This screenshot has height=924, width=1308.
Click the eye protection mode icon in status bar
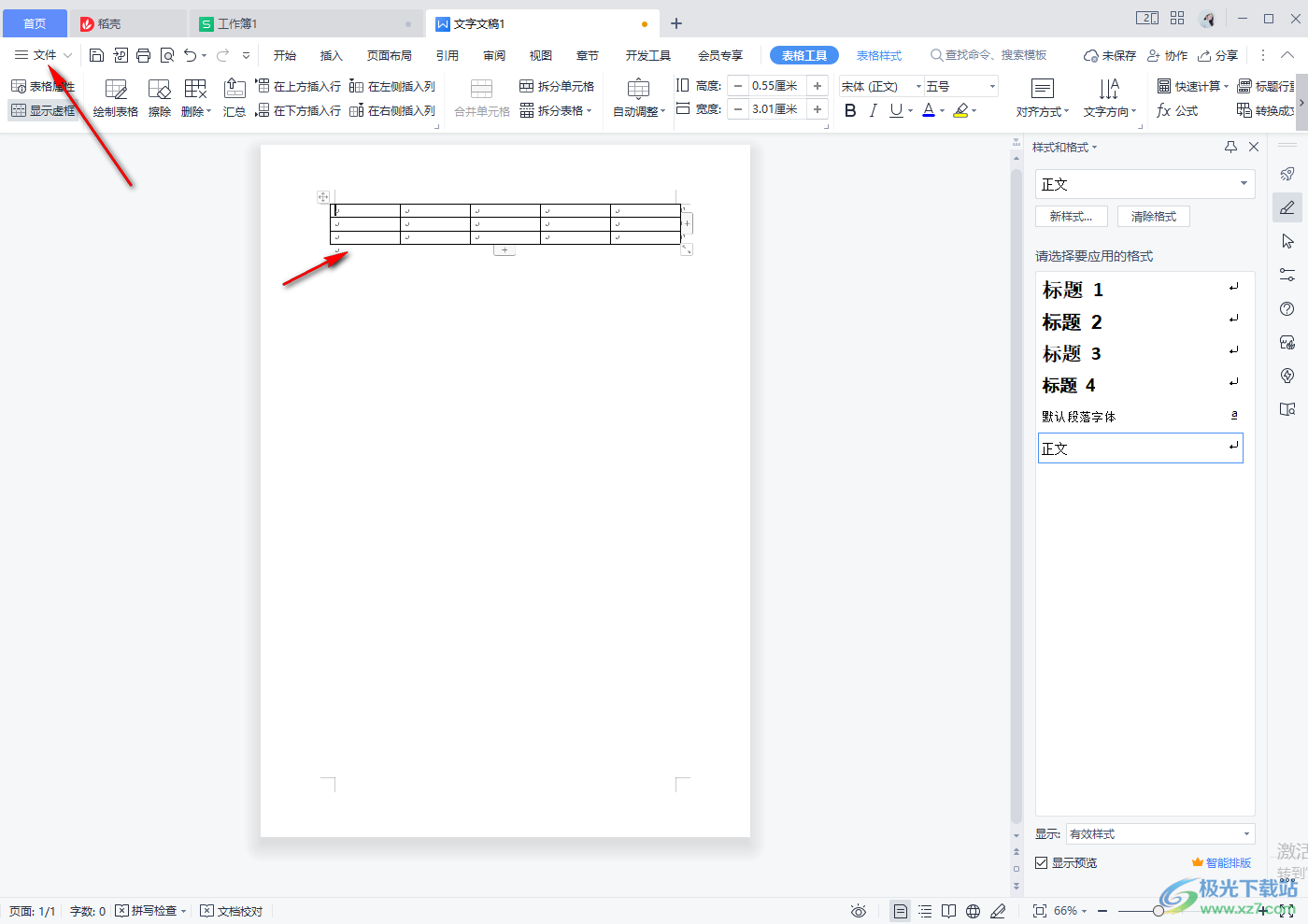(859, 911)
